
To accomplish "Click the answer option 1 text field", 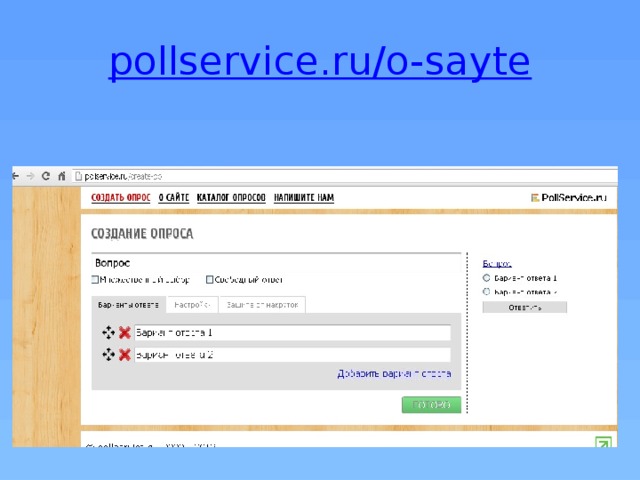I will coord(293,333).
